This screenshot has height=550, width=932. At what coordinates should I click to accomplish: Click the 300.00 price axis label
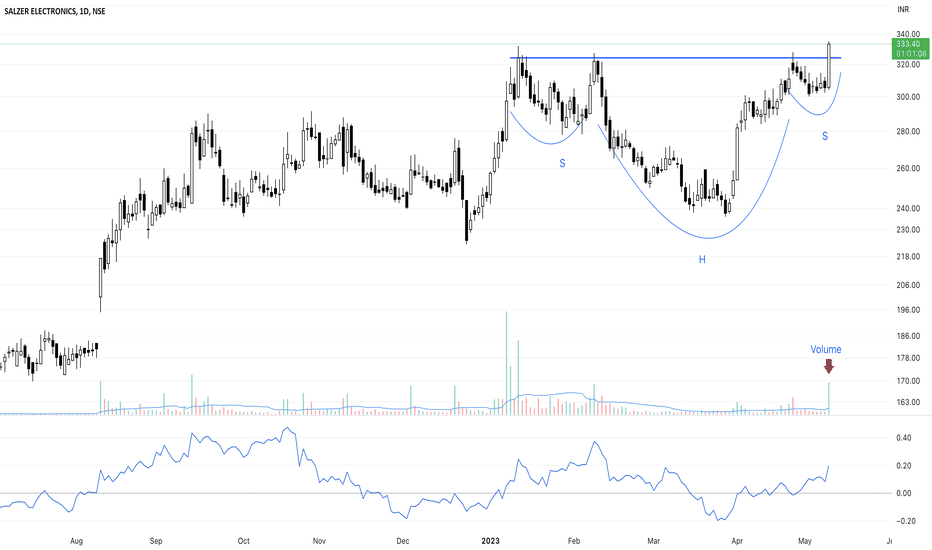pyautogui.click(x=908, y=97)
